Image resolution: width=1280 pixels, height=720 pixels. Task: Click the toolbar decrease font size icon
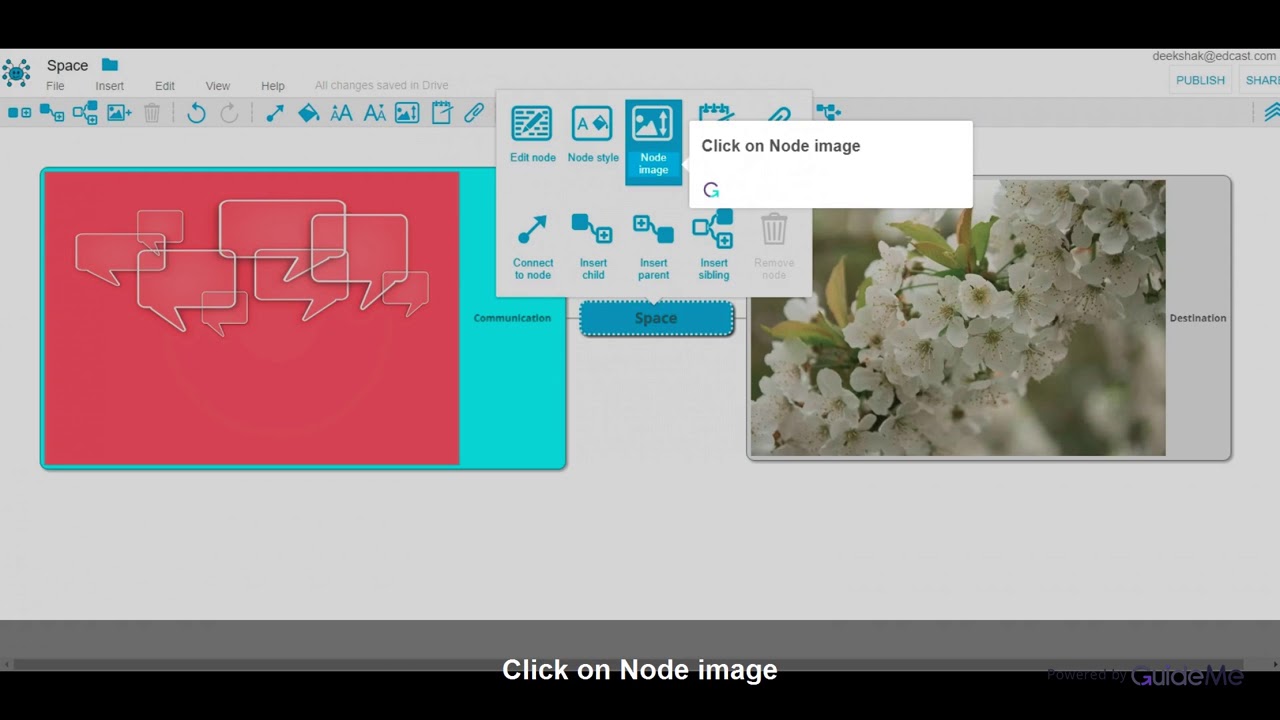pos(374,114)
